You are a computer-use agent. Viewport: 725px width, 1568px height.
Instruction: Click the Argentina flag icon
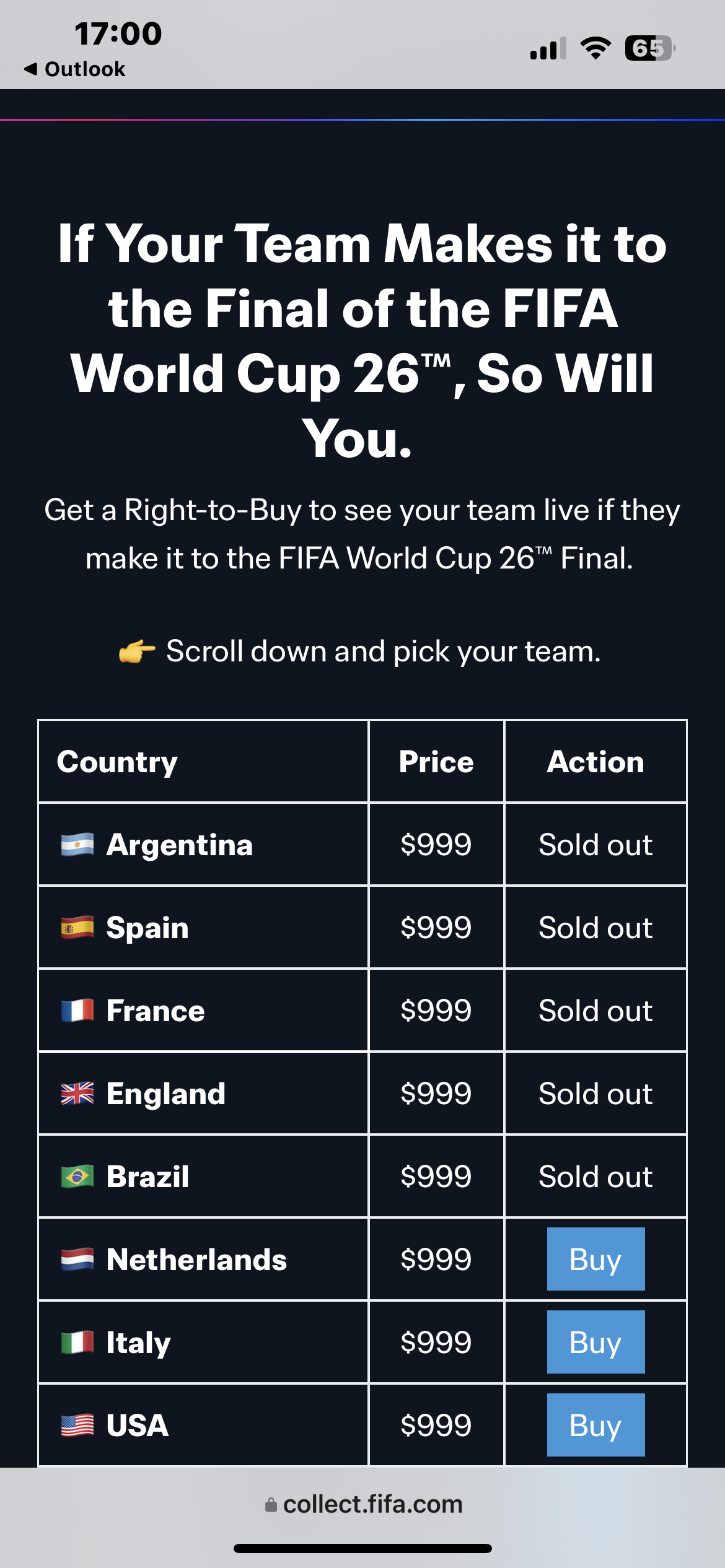coord(77,845)
